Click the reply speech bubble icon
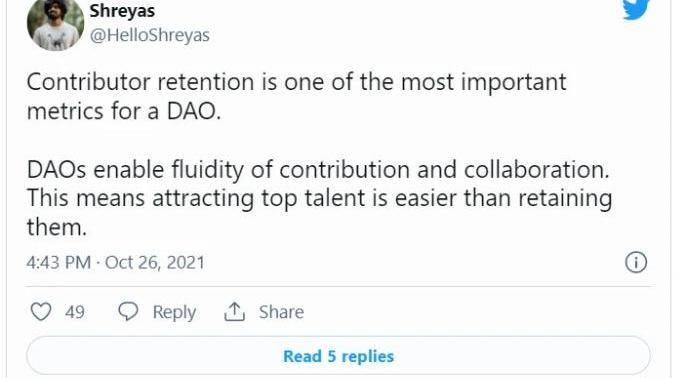 [x=128, y=311]
